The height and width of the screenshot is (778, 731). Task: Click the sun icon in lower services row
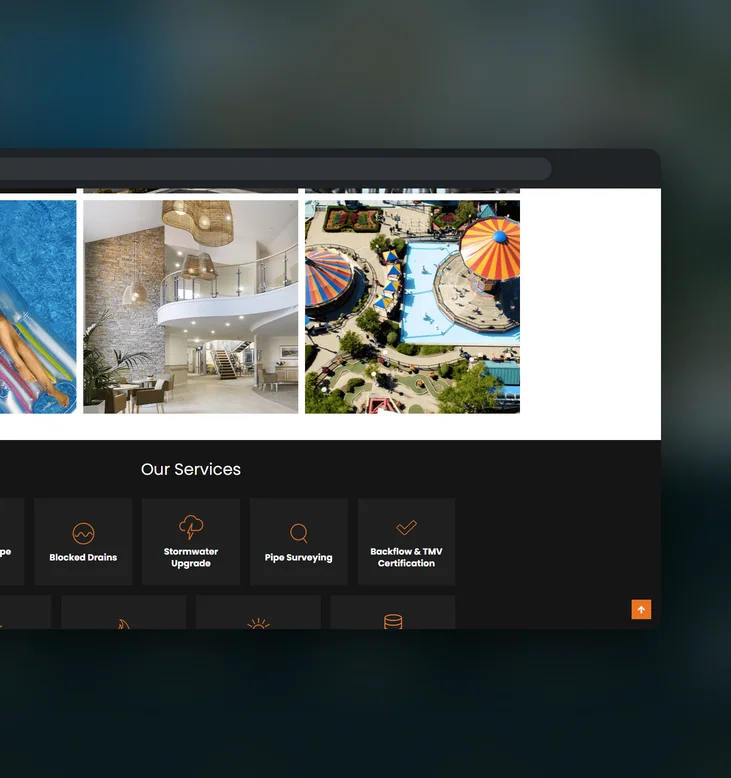[258, 624]
